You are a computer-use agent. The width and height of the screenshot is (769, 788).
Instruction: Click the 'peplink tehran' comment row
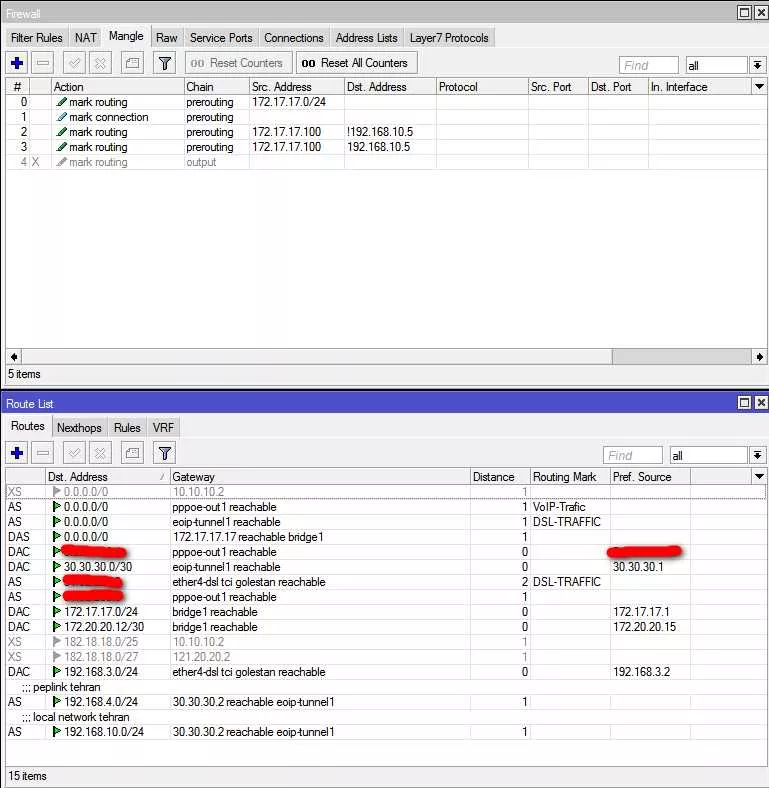tap(386, 687)
